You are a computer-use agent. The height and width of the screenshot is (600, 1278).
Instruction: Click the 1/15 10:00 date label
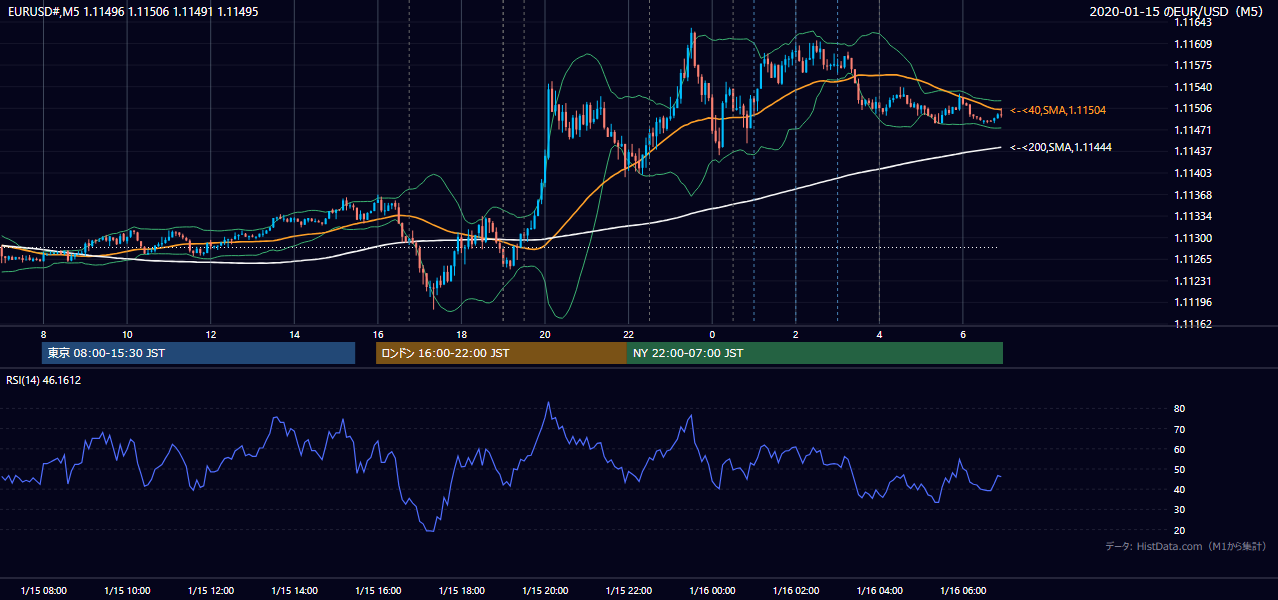[127, 591]
